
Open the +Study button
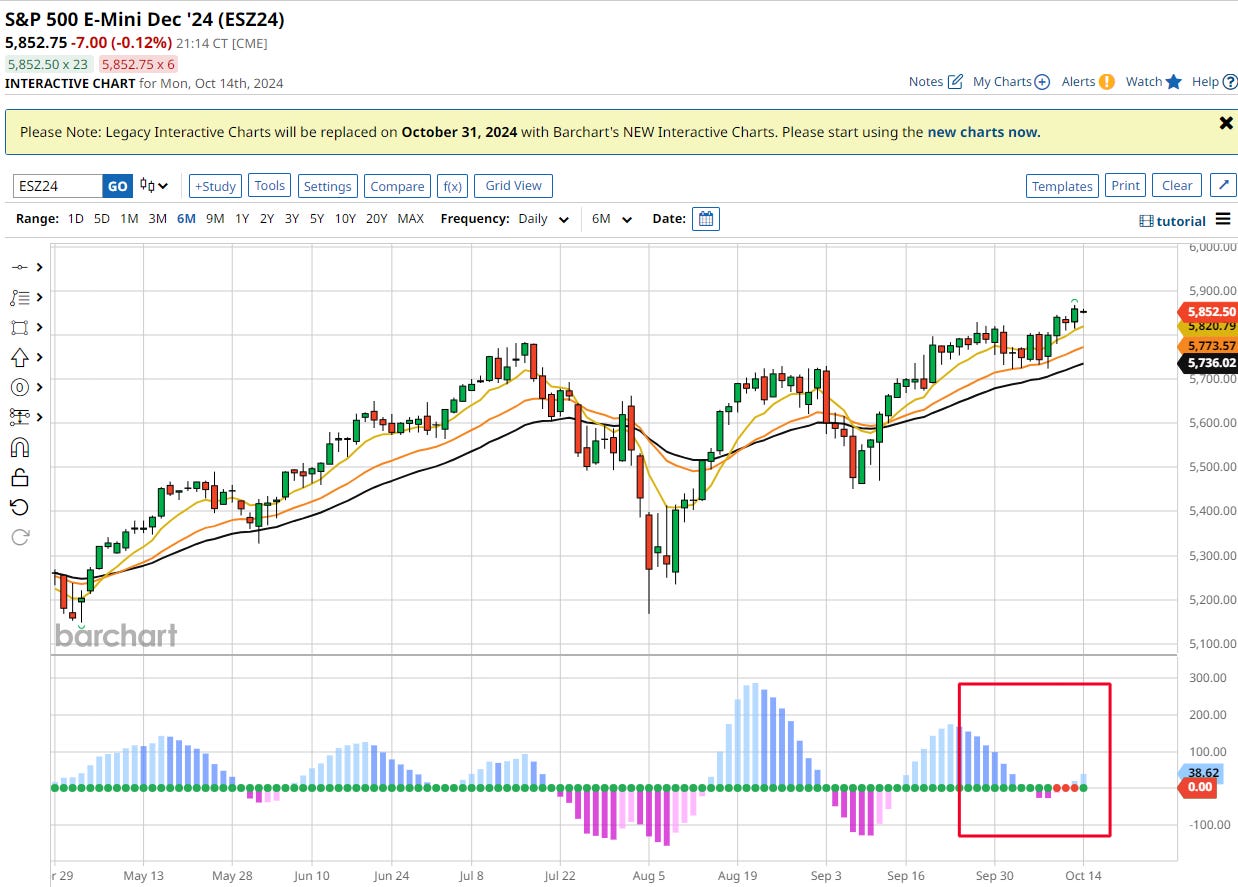point(215,186)
